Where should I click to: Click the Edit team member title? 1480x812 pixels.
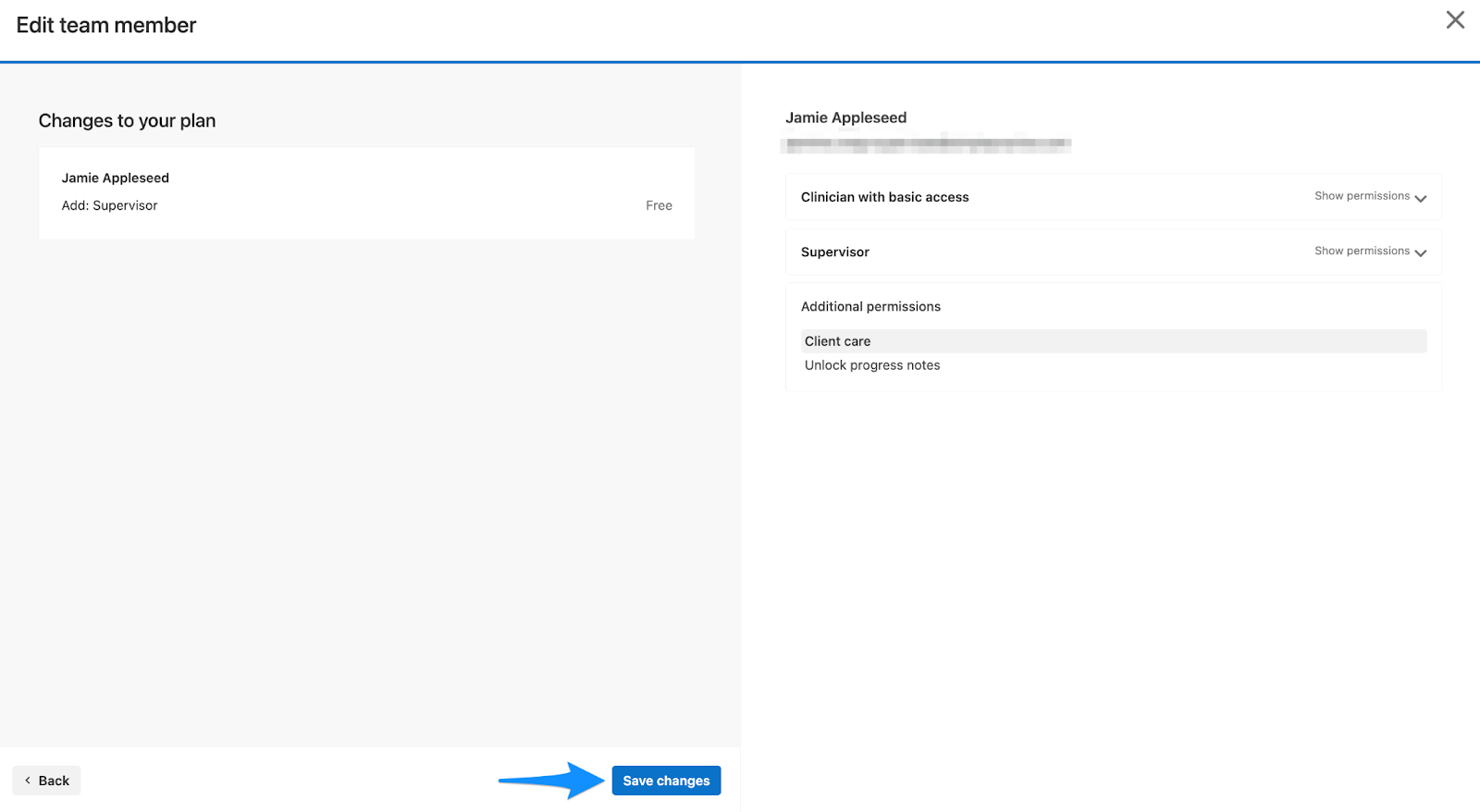106,25
